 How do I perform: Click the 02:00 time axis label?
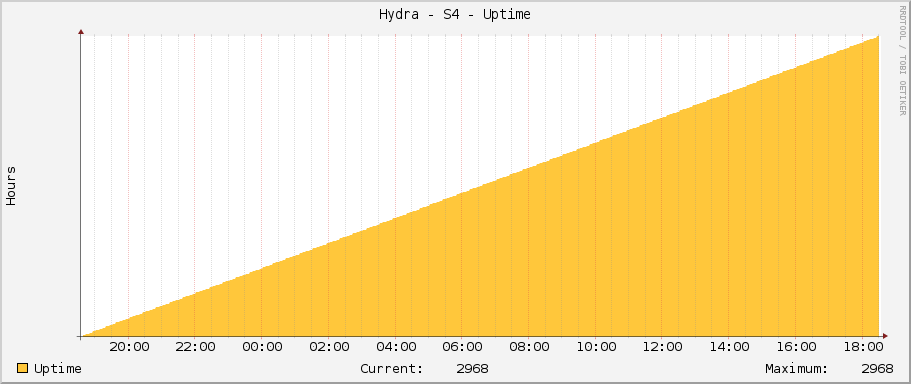coord(329,347)
